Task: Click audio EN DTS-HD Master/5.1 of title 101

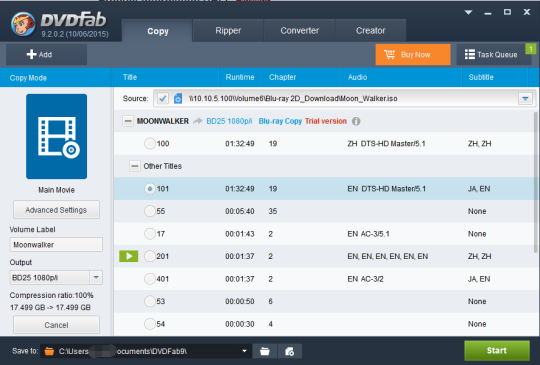Action: coord(386,189)
